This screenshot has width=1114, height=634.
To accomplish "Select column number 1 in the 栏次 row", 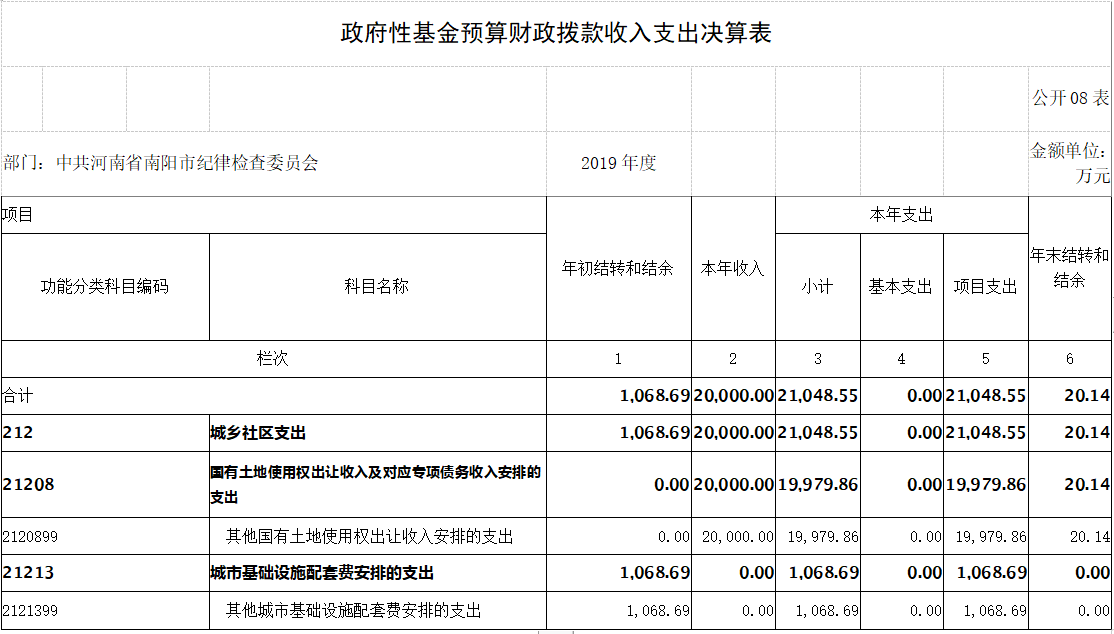I will [618, 359].
